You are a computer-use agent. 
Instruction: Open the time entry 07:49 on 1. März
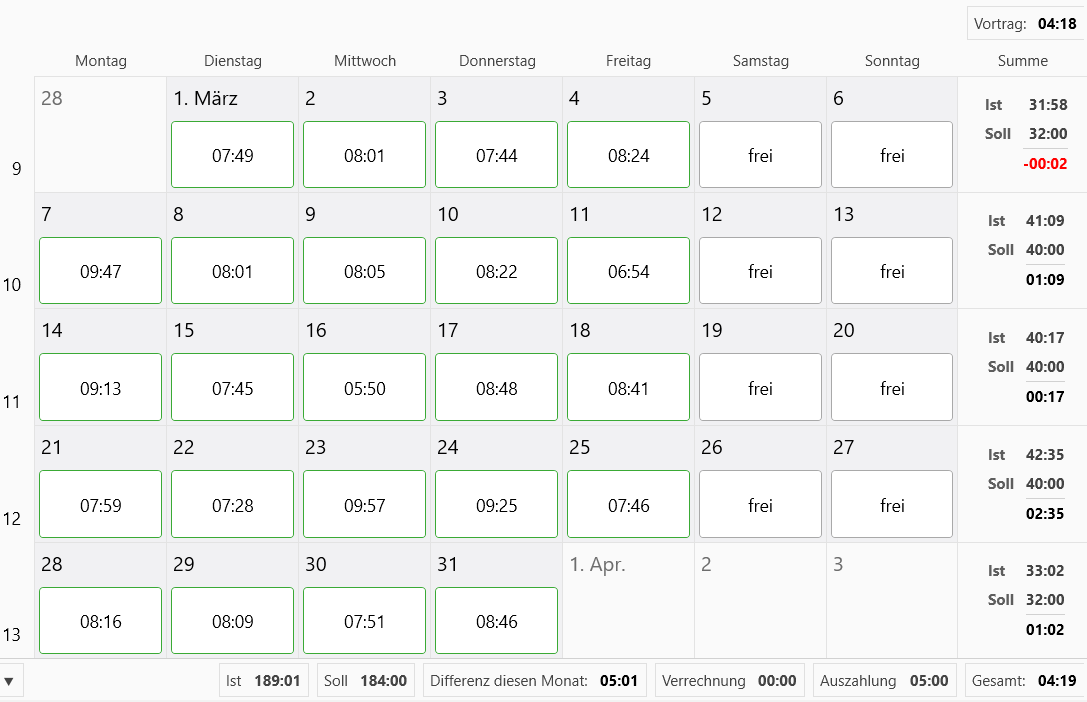[232, 154]
